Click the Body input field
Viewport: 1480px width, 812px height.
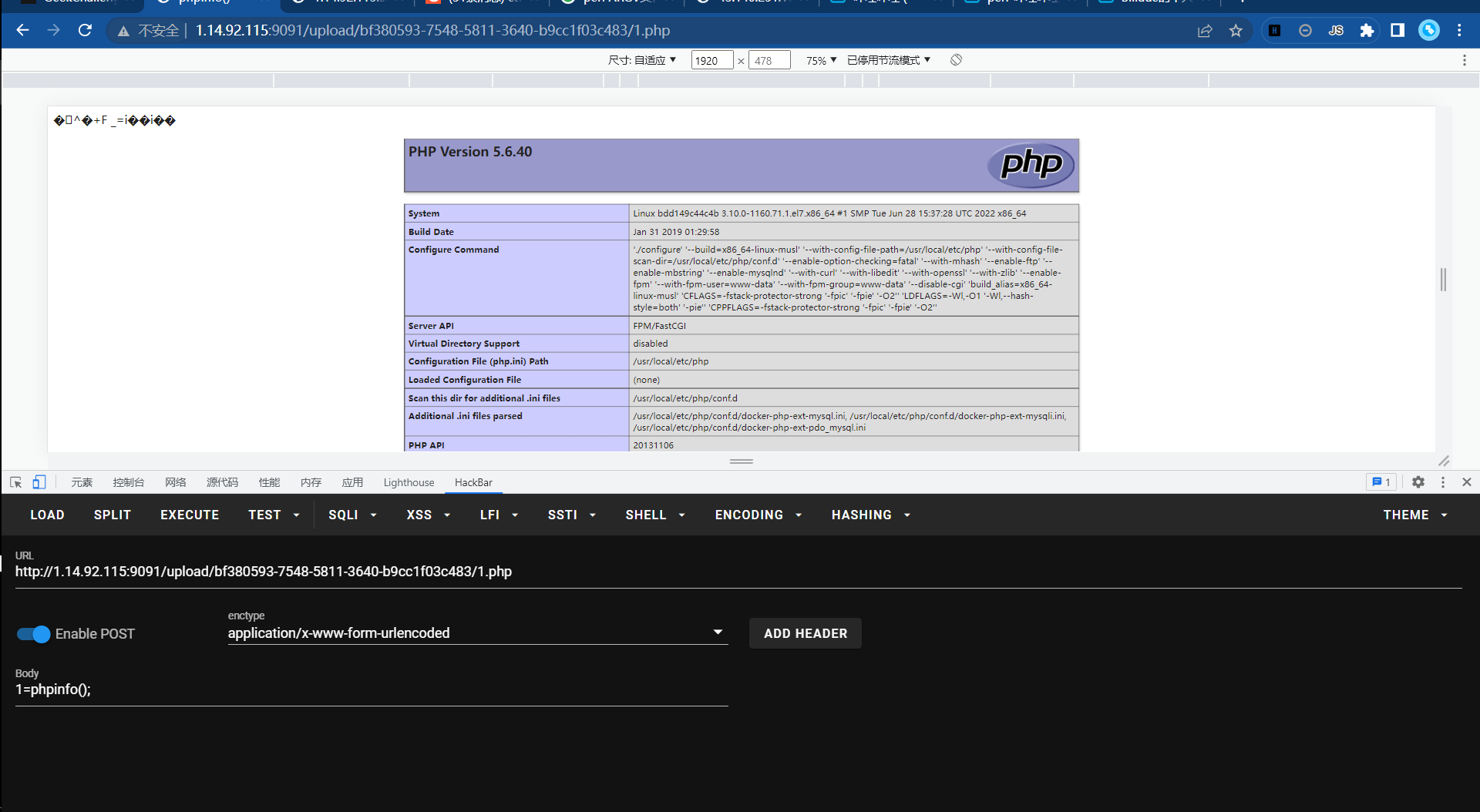coord(372,690)
